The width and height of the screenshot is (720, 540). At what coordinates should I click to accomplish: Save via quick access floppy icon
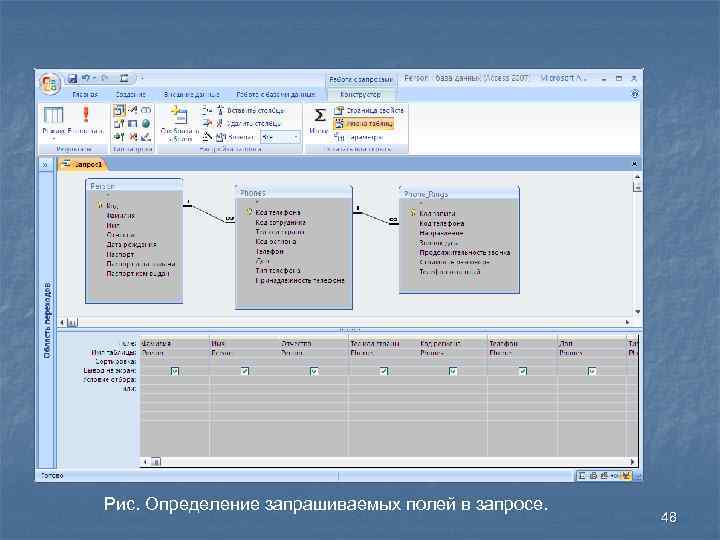click(72, 79)
